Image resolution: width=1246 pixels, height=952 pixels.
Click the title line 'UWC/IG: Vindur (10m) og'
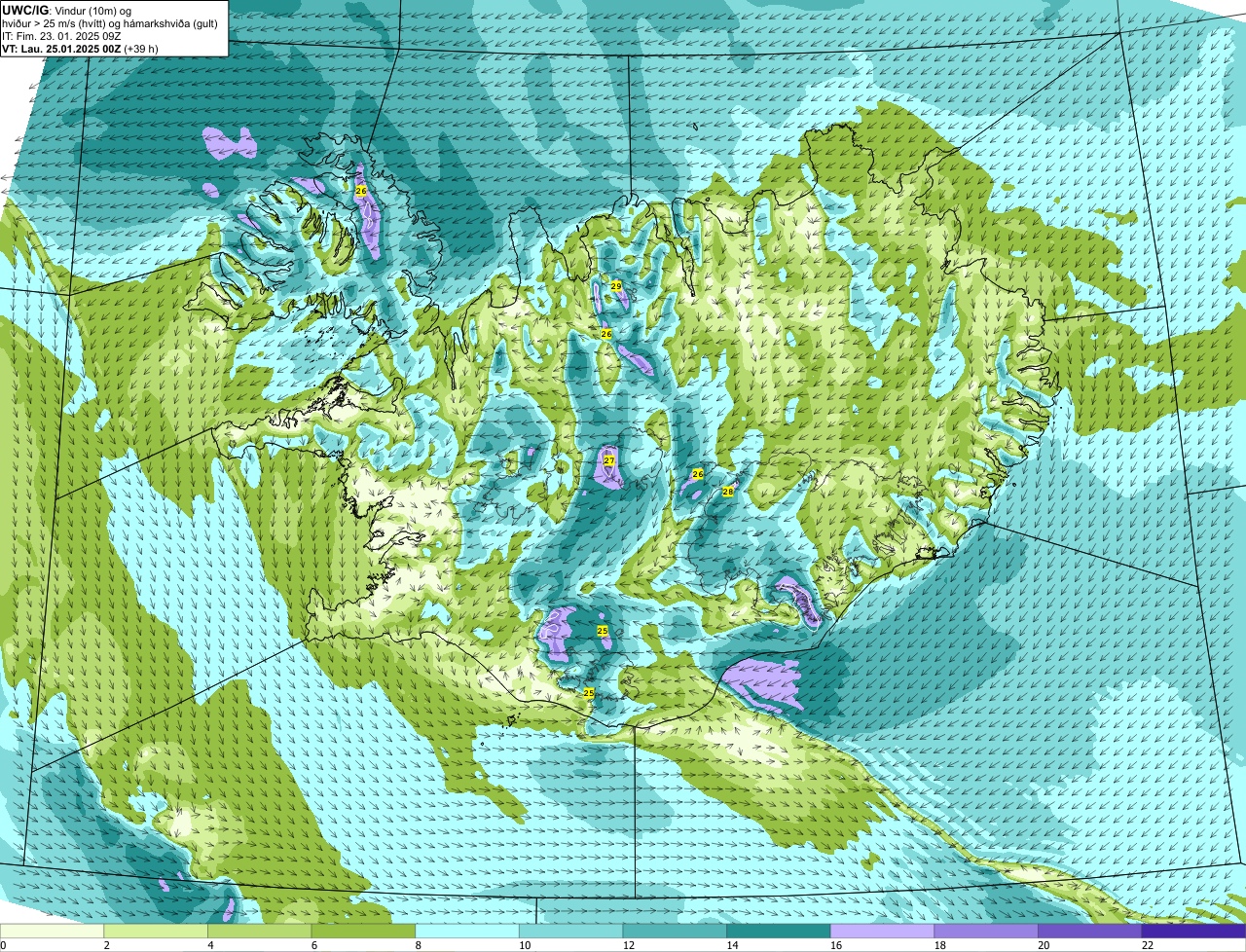click(66, 10)
